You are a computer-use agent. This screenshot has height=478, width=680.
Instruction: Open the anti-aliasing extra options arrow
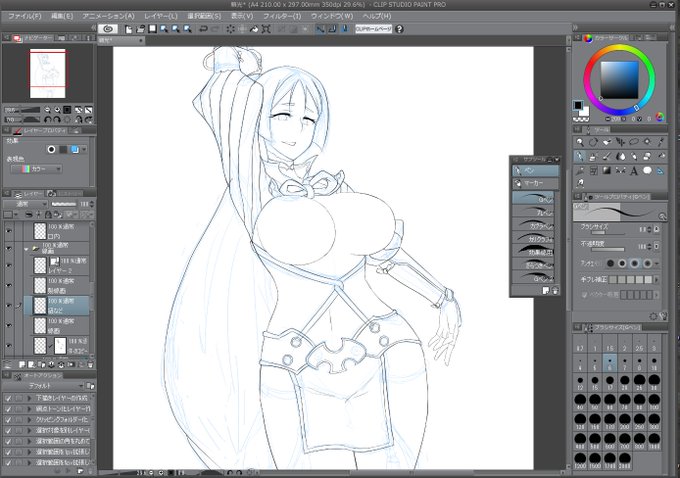657,263
